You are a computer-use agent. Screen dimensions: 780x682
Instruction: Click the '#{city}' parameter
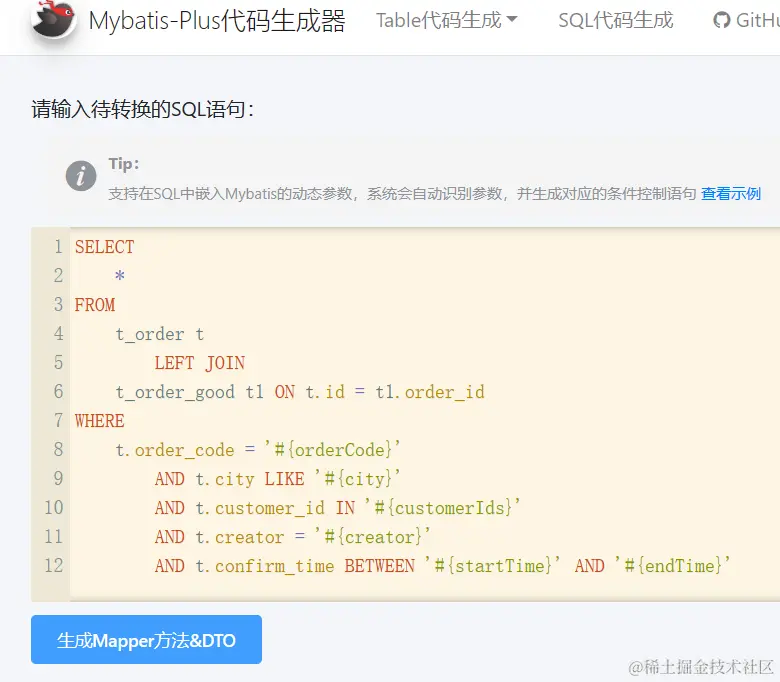[357, 478]
